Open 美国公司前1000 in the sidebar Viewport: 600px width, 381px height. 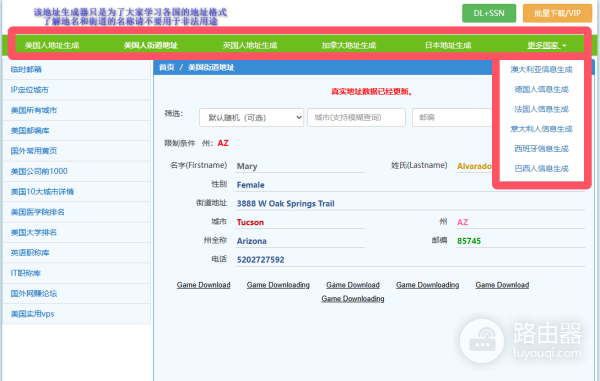(77, 171)
